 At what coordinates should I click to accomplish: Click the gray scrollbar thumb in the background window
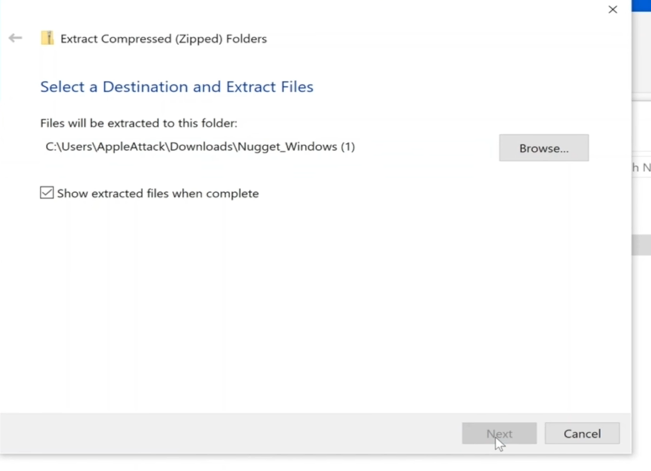pyautogui.click(x=642, y=245)
